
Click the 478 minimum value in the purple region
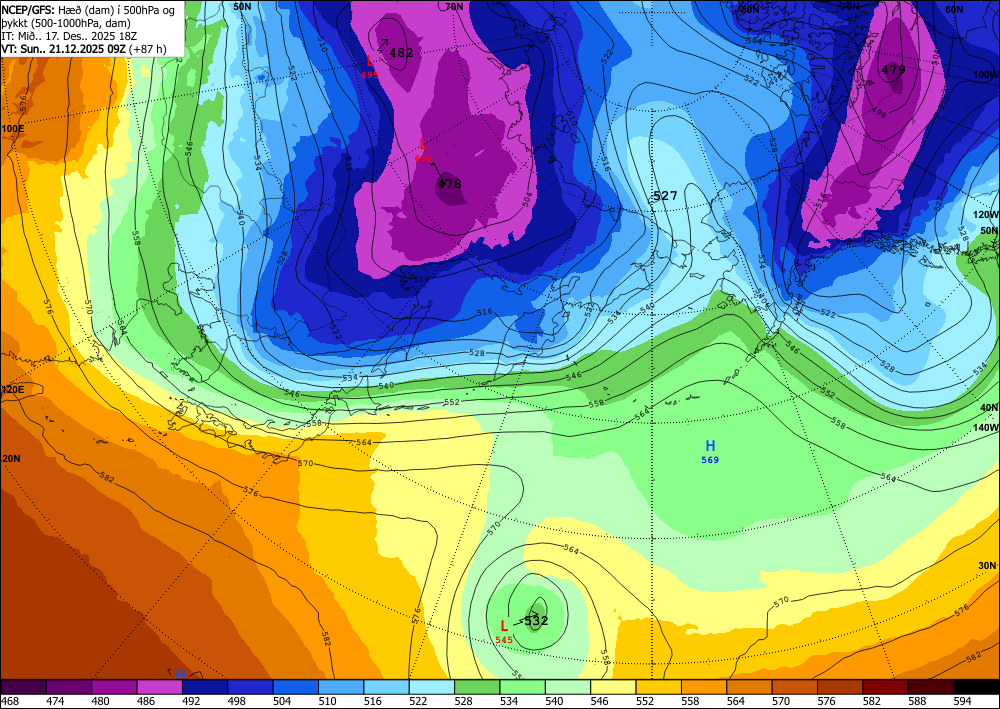tap(449, 184)
